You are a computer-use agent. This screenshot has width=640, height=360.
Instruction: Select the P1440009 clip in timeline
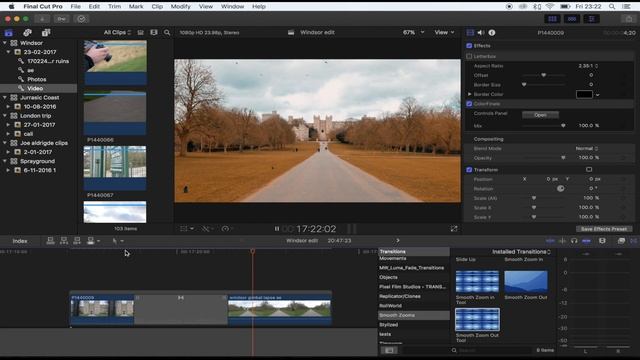102,309
